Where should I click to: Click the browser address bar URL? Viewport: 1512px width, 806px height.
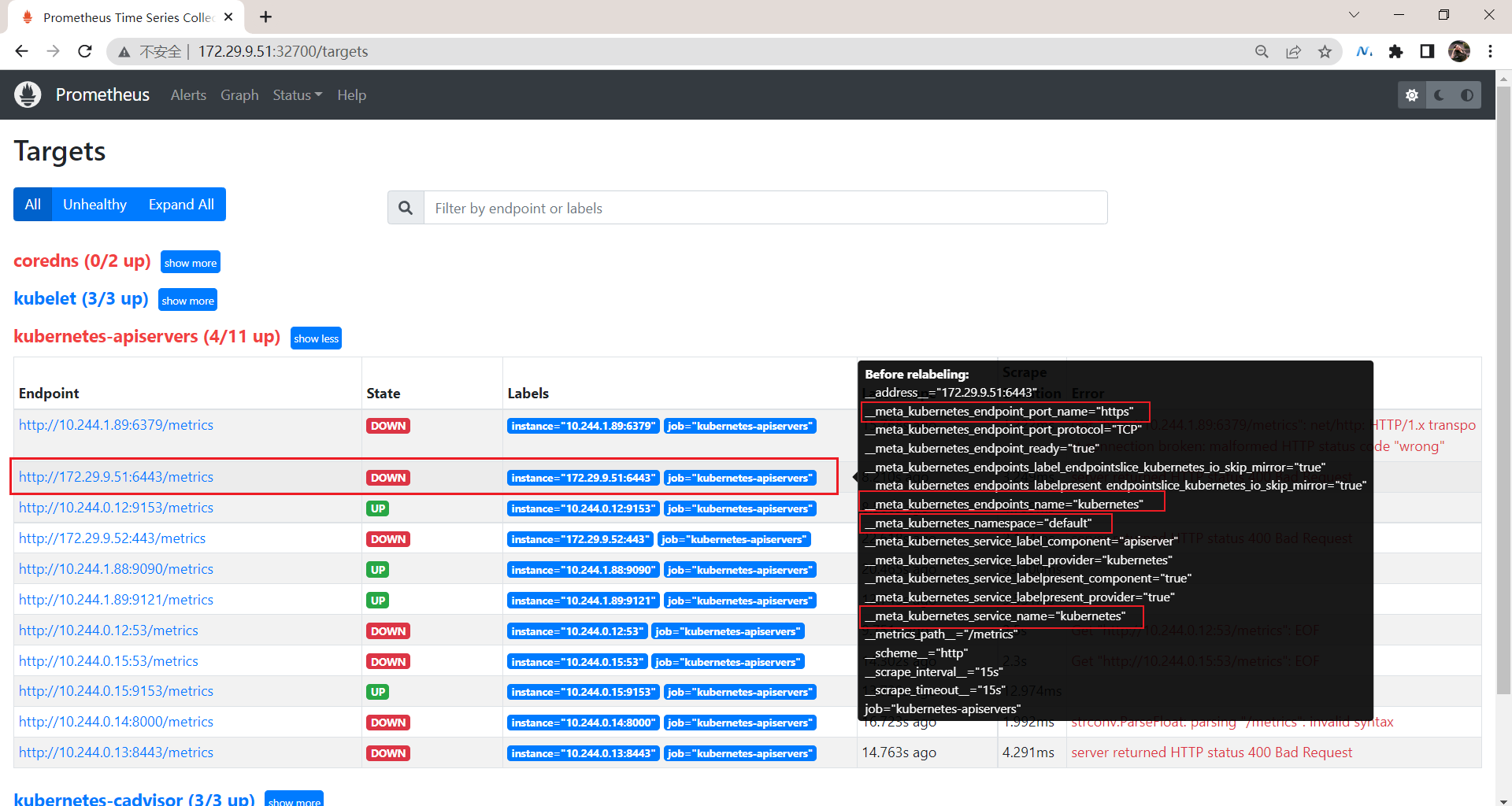(x=283, y=51)
